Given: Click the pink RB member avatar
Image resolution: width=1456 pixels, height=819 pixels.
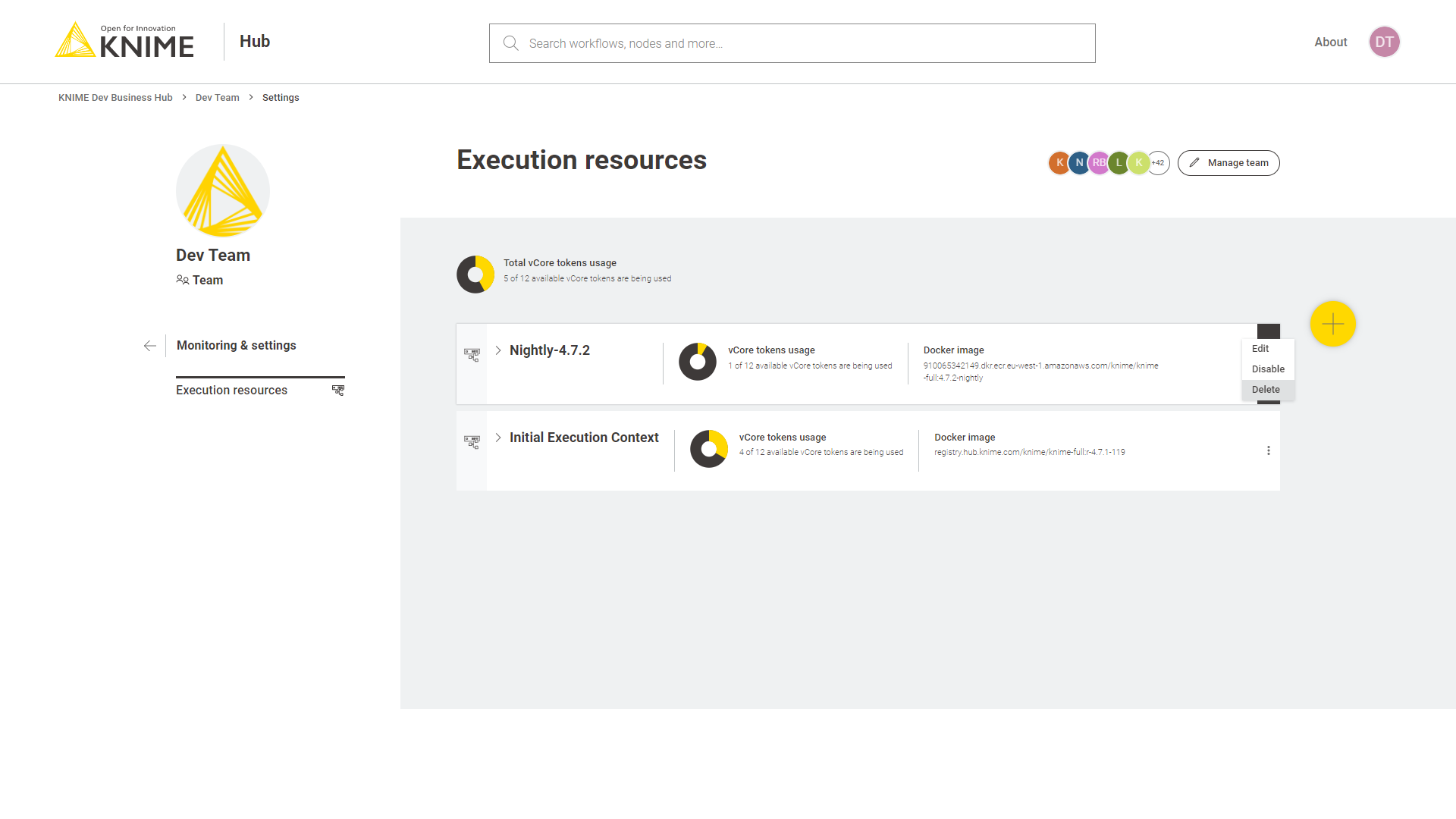Looking at the screenshot, I should [1099, 162].
